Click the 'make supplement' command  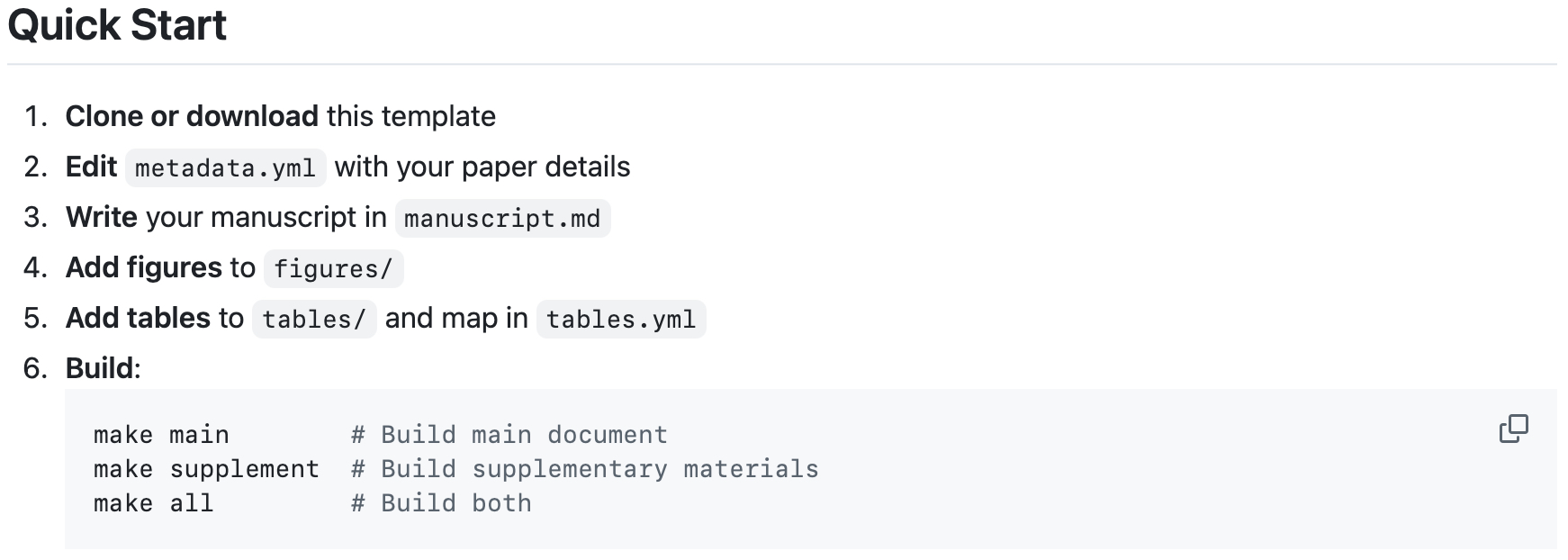(x=206, y=469)
